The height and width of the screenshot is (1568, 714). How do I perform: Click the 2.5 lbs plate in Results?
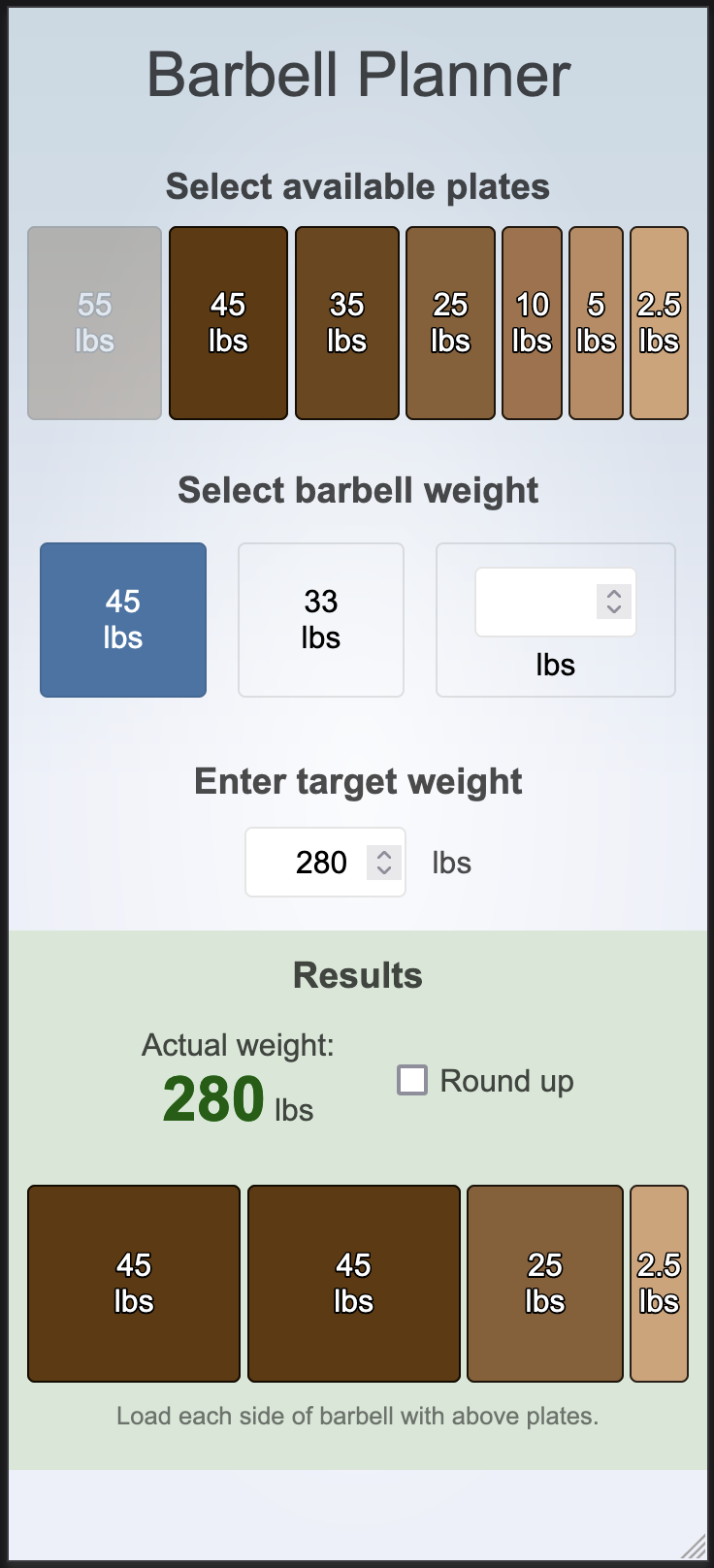click(659, 1283)
